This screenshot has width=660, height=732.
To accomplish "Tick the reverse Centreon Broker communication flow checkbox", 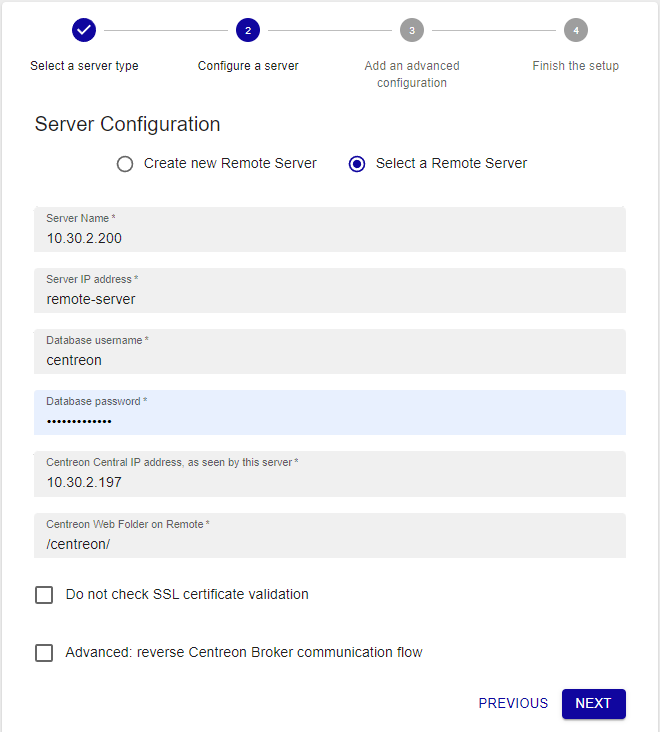I will click(x=44, y=653).
